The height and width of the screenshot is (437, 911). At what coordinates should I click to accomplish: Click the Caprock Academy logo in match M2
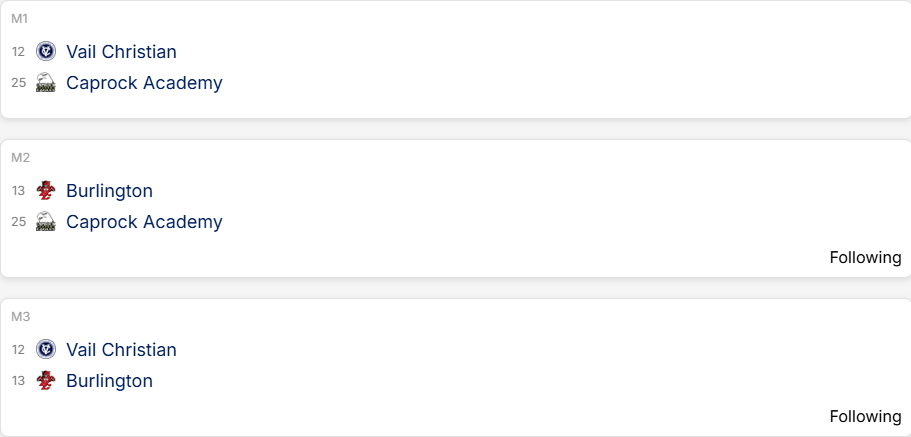pos(45,222)
